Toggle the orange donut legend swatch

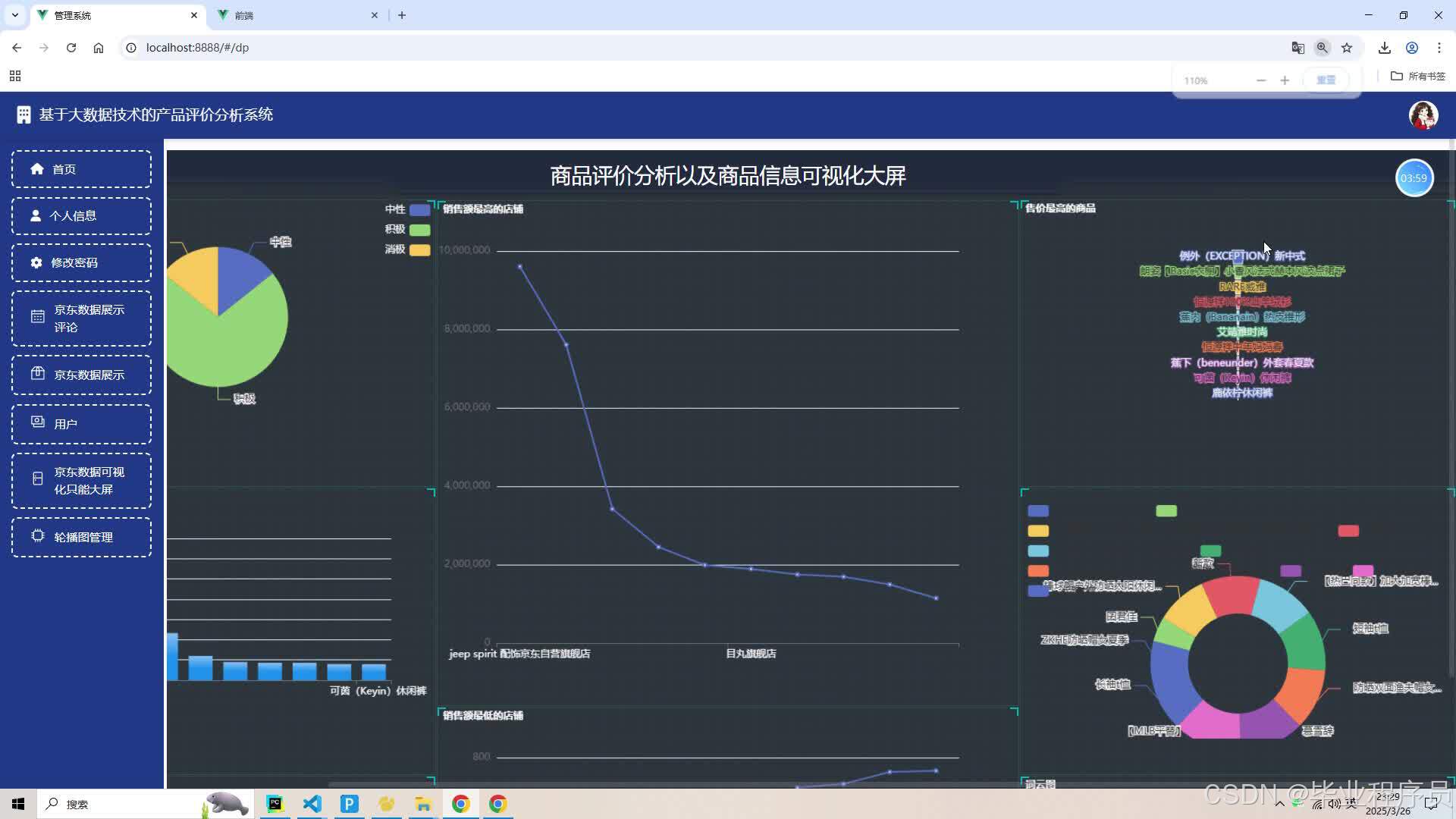pyautogui.click(x=1038, y=571)
